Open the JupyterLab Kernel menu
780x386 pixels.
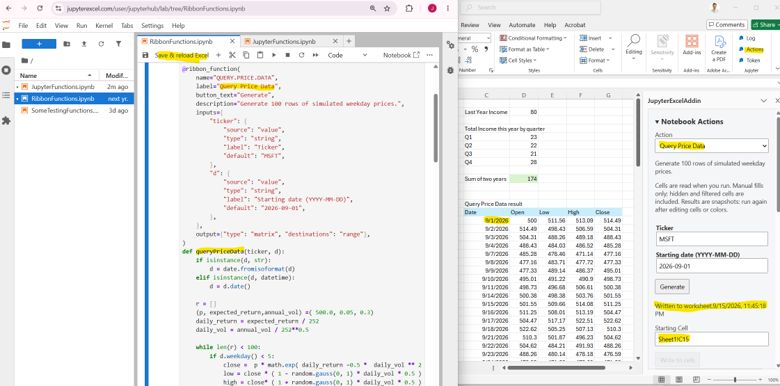coord(104,25)
